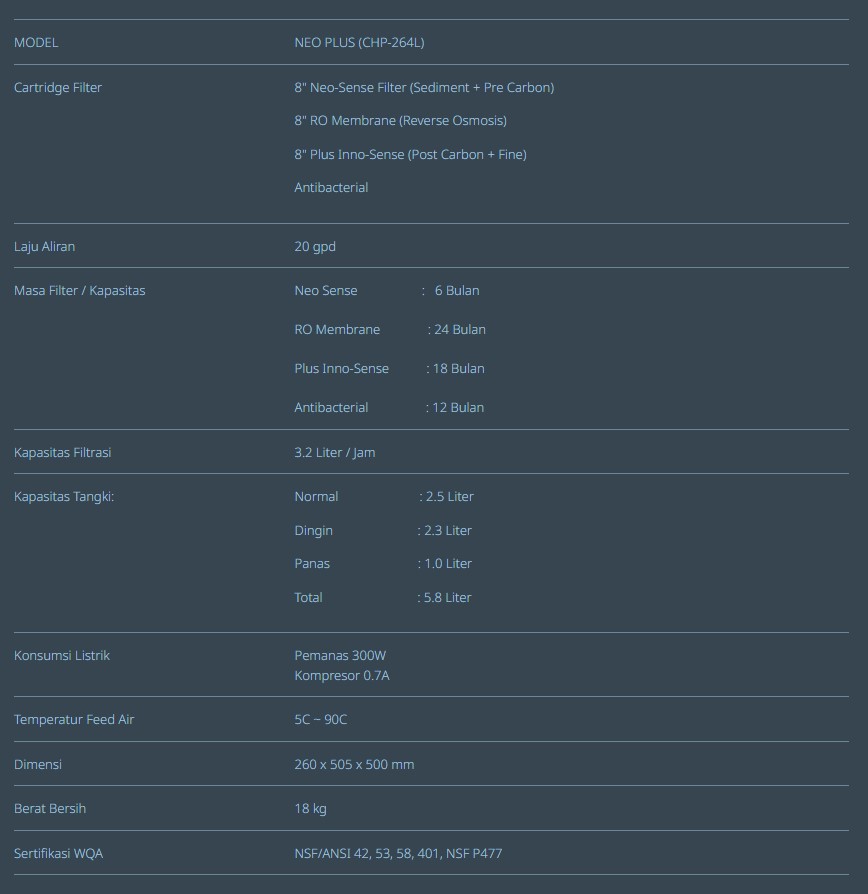Click the Temperatur Feed Air label
This screenshot has width=868, height=894.
pyautogui.click(x=74, y=719)
